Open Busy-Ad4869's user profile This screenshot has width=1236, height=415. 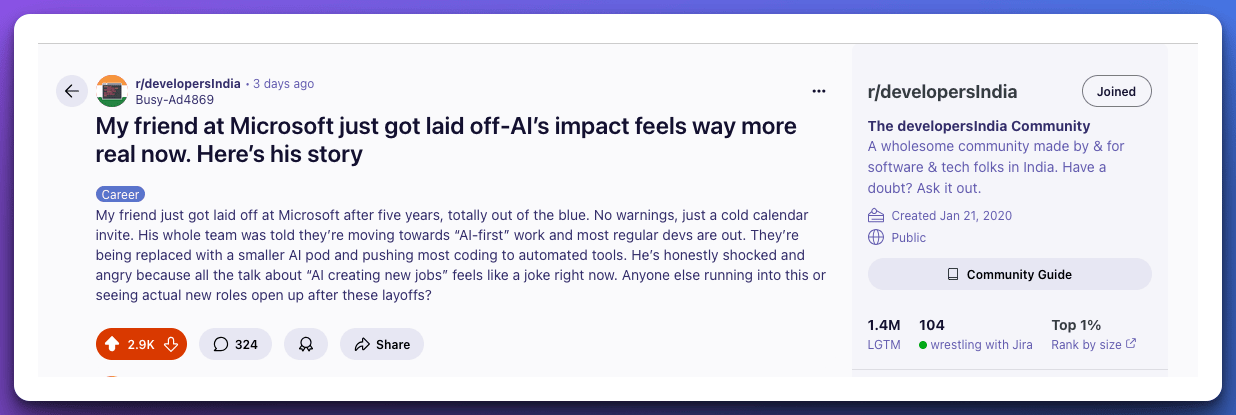(174, 100)
